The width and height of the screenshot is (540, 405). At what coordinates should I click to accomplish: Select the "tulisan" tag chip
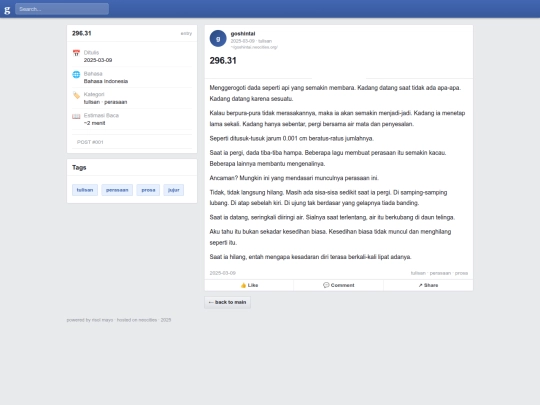coord(85,190)
